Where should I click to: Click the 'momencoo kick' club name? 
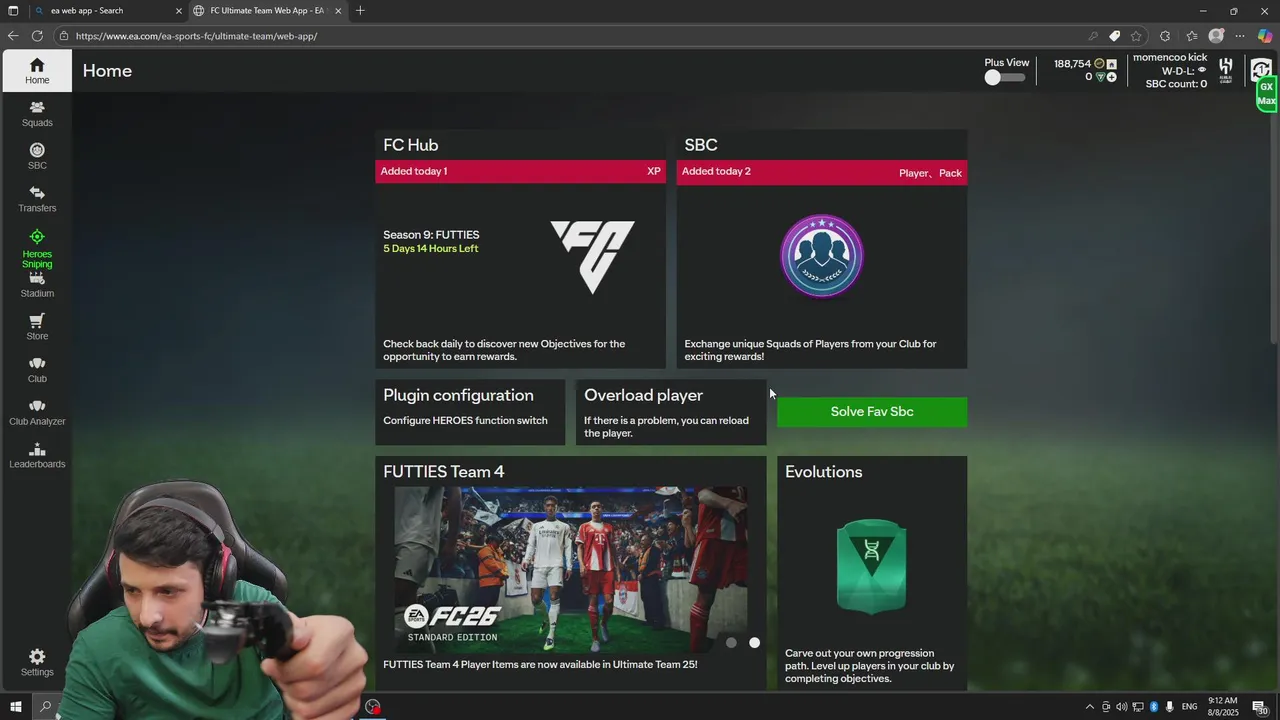(1170, 57)
